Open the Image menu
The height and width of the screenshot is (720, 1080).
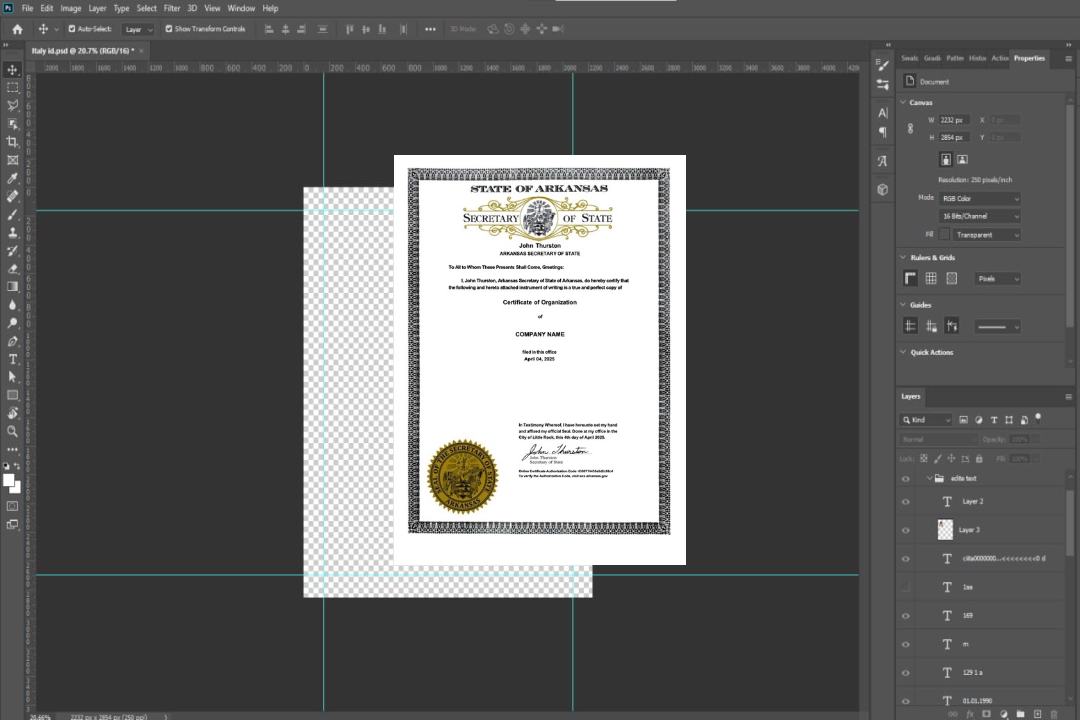(x=70, y=8)
